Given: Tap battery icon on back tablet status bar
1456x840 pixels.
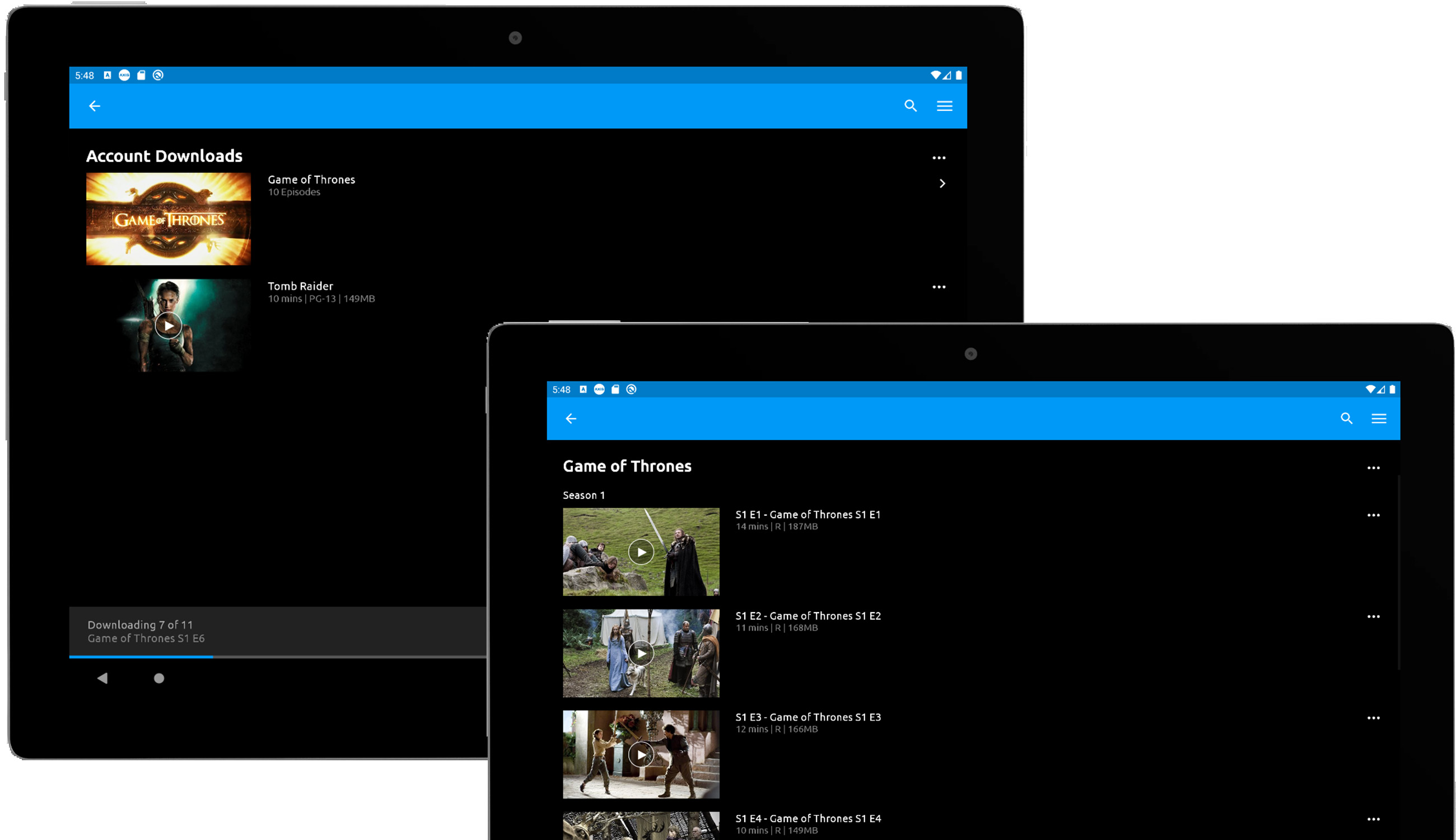Looking at the screenshot, I should [x=959, y=75].
